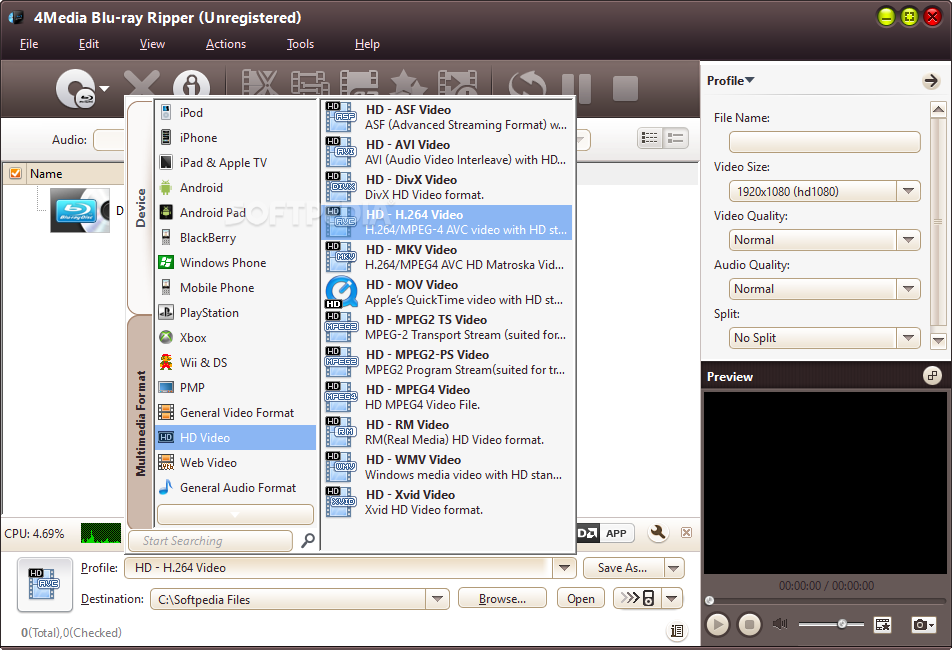Choose iPhone device category
952x650 pixels.
pos(236,138)
